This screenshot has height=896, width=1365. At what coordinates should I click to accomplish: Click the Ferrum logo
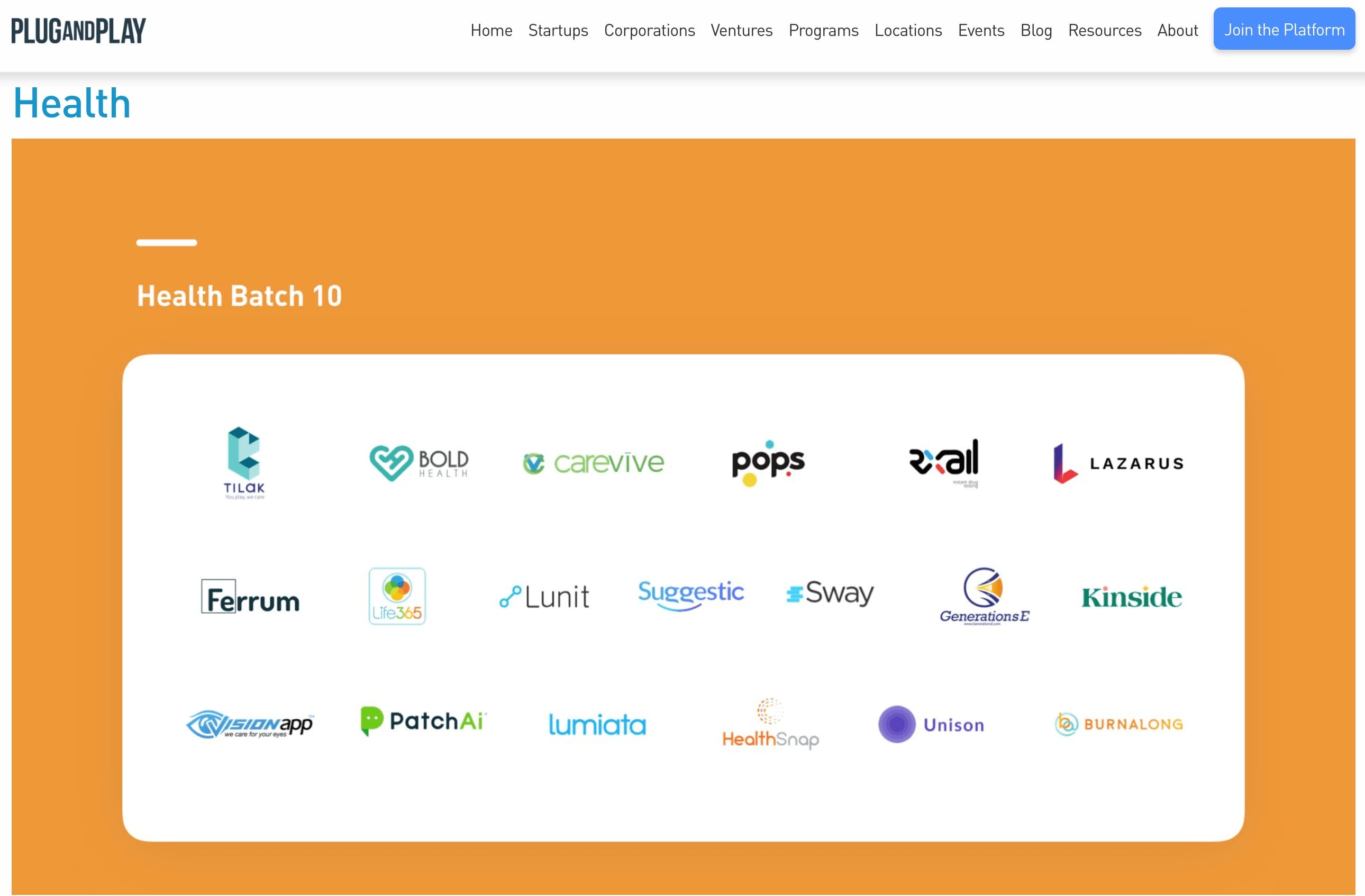[x=251, y=597]
